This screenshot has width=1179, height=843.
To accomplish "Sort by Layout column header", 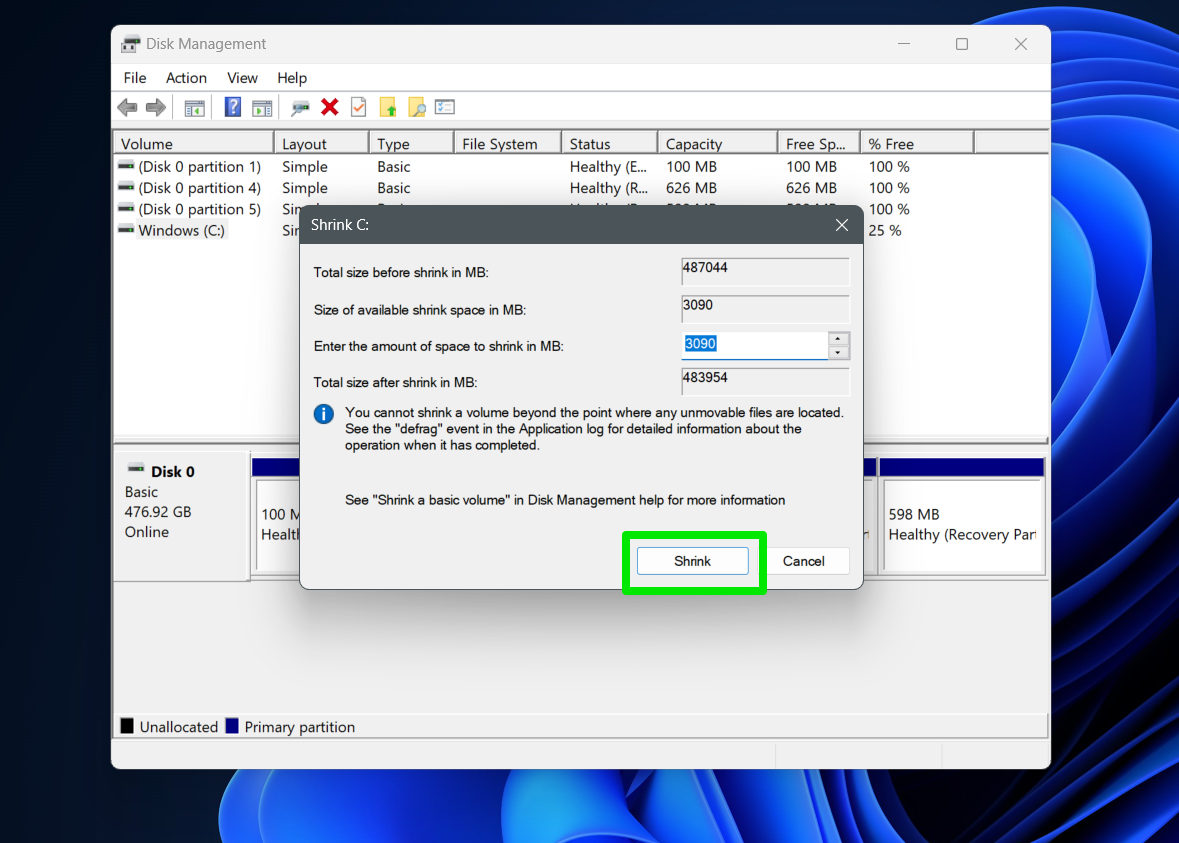I will [x=321, y=143].
